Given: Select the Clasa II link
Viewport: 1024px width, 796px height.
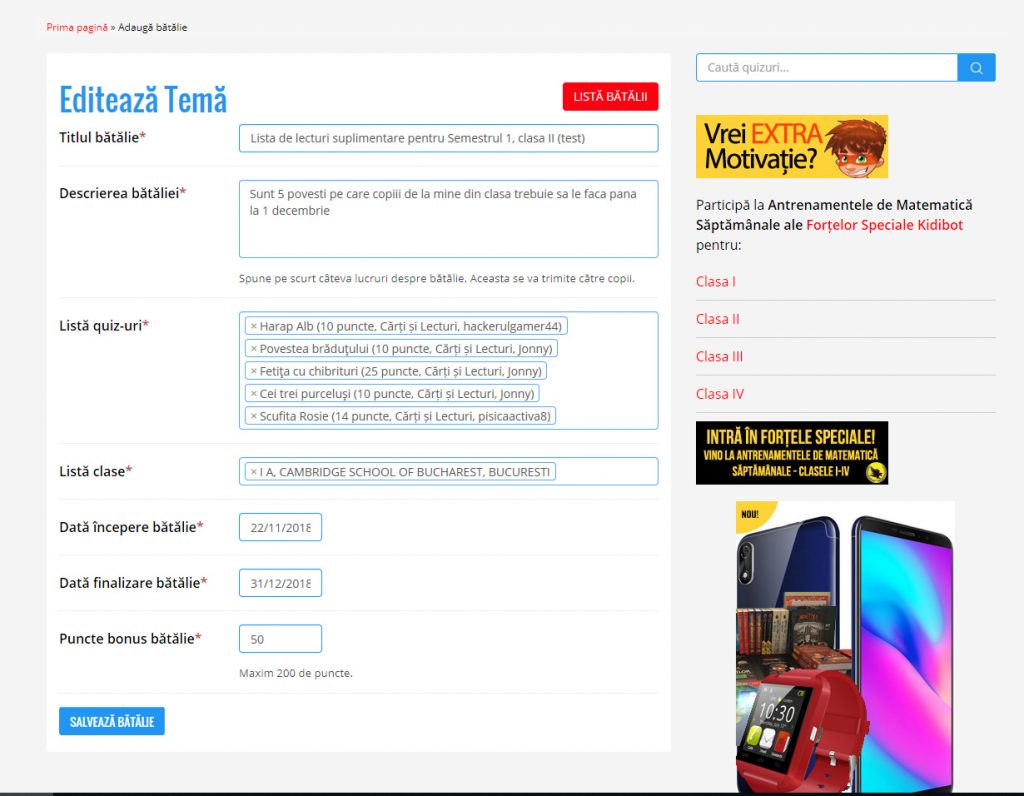Looking at the screenshot, I should coord(718,319).
